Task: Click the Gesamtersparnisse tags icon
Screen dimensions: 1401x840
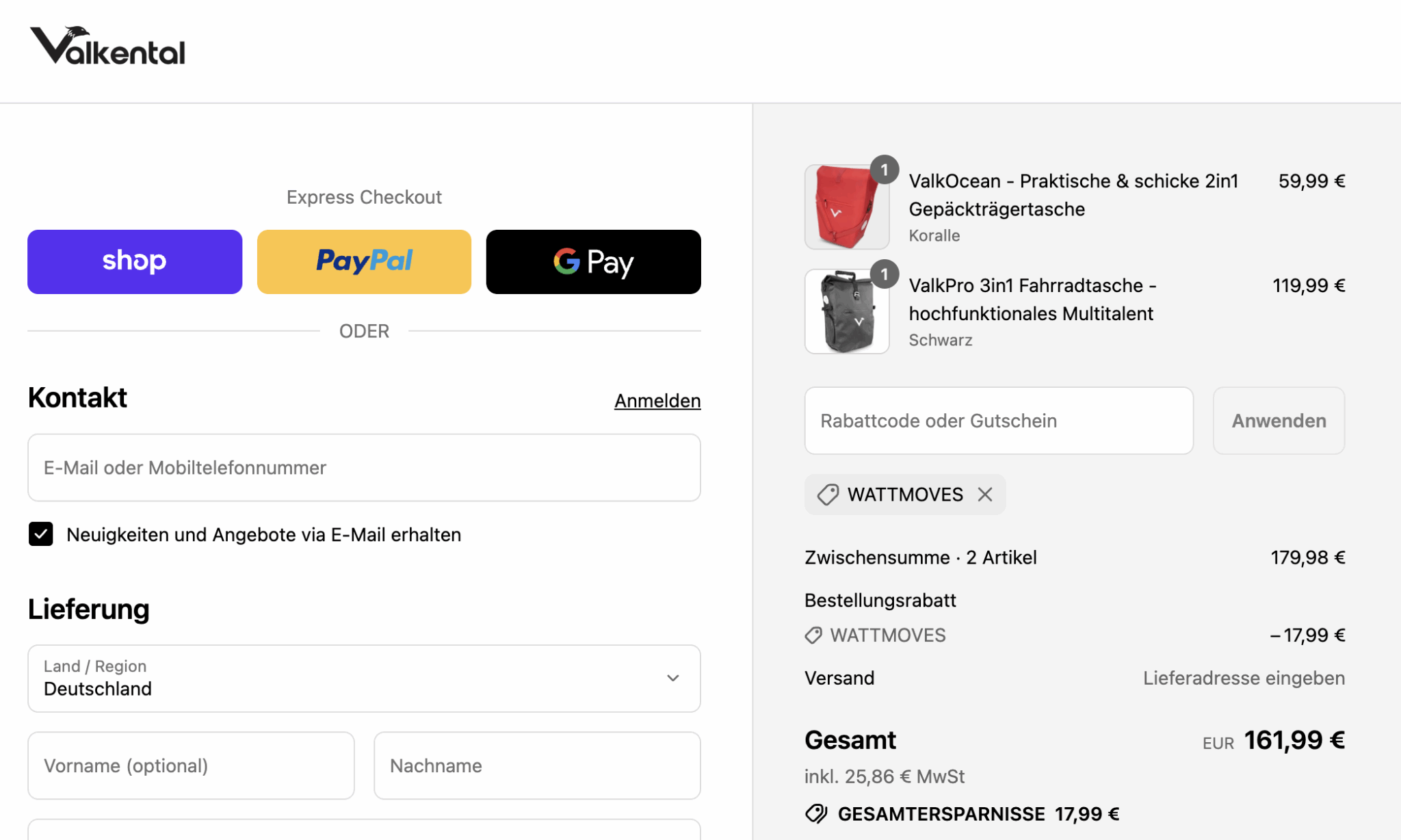Action: click(x=816, y=813)
